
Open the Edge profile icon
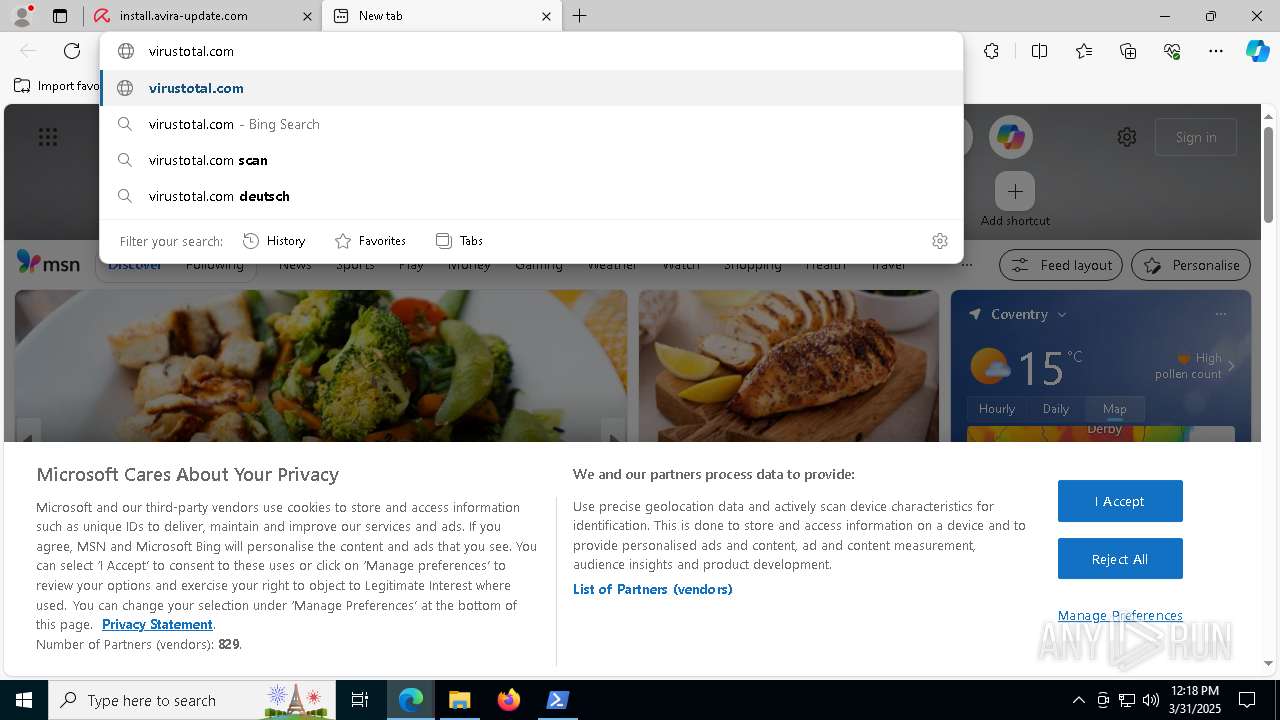point(21,15)
